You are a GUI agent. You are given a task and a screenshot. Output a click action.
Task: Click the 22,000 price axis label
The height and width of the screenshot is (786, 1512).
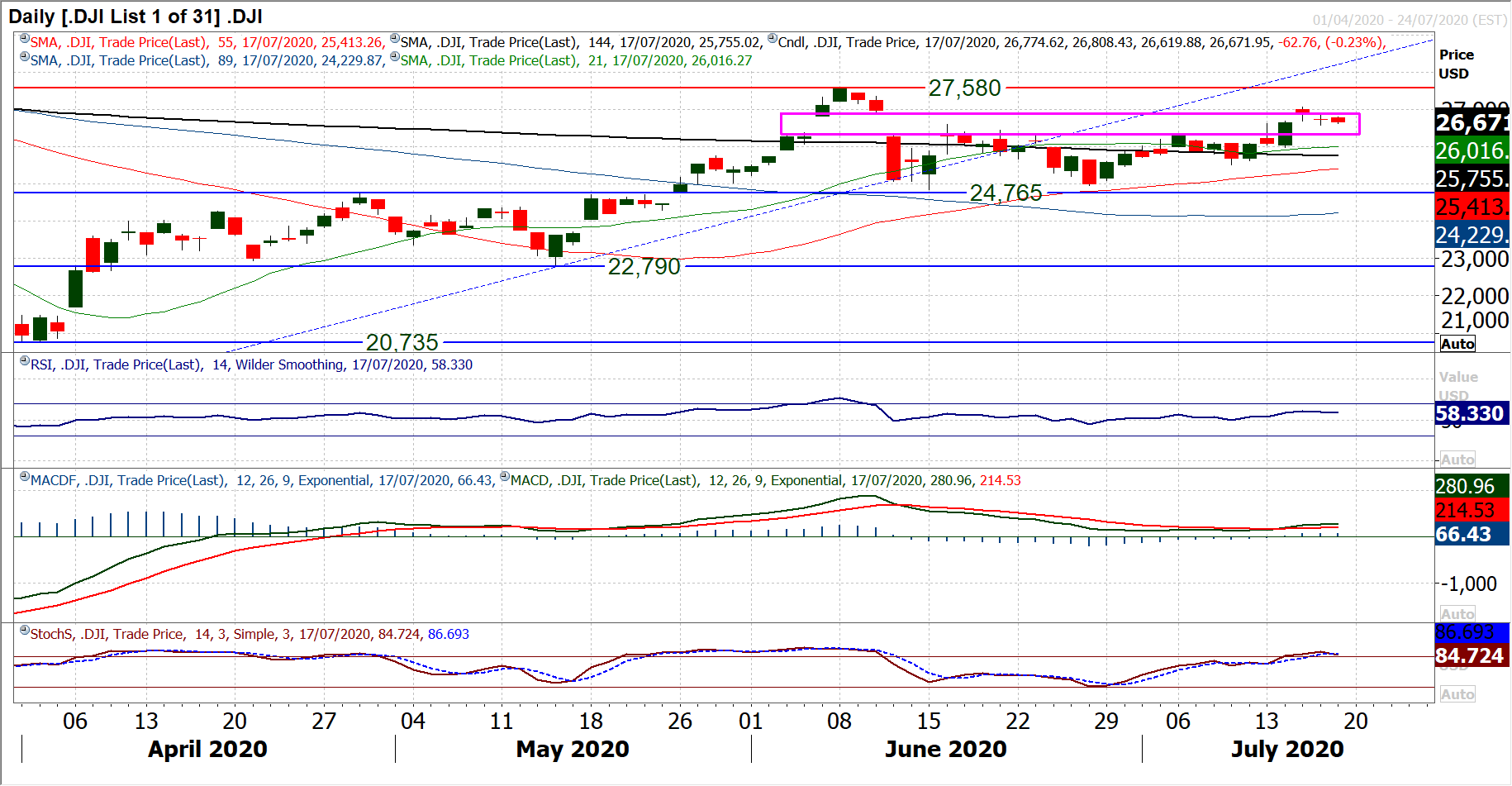coord(1475,296)
